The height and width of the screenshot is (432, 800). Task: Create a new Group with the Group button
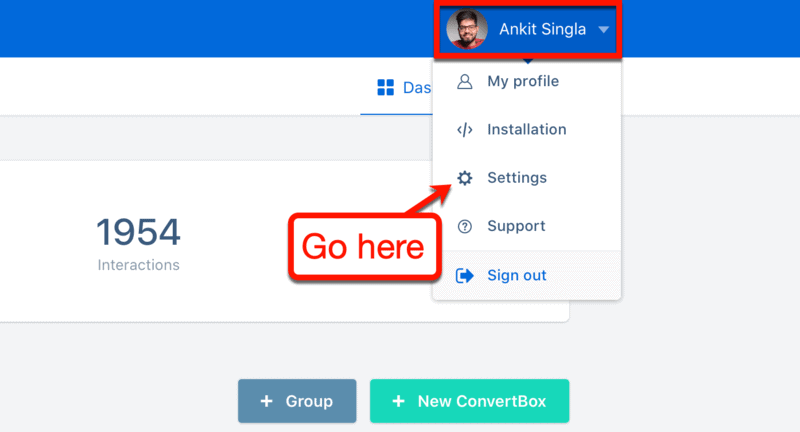pyautogui.click(x=297, y=401)
